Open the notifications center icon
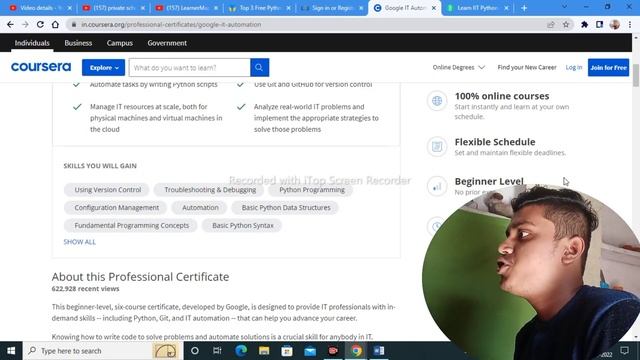 tap(624, 351)
